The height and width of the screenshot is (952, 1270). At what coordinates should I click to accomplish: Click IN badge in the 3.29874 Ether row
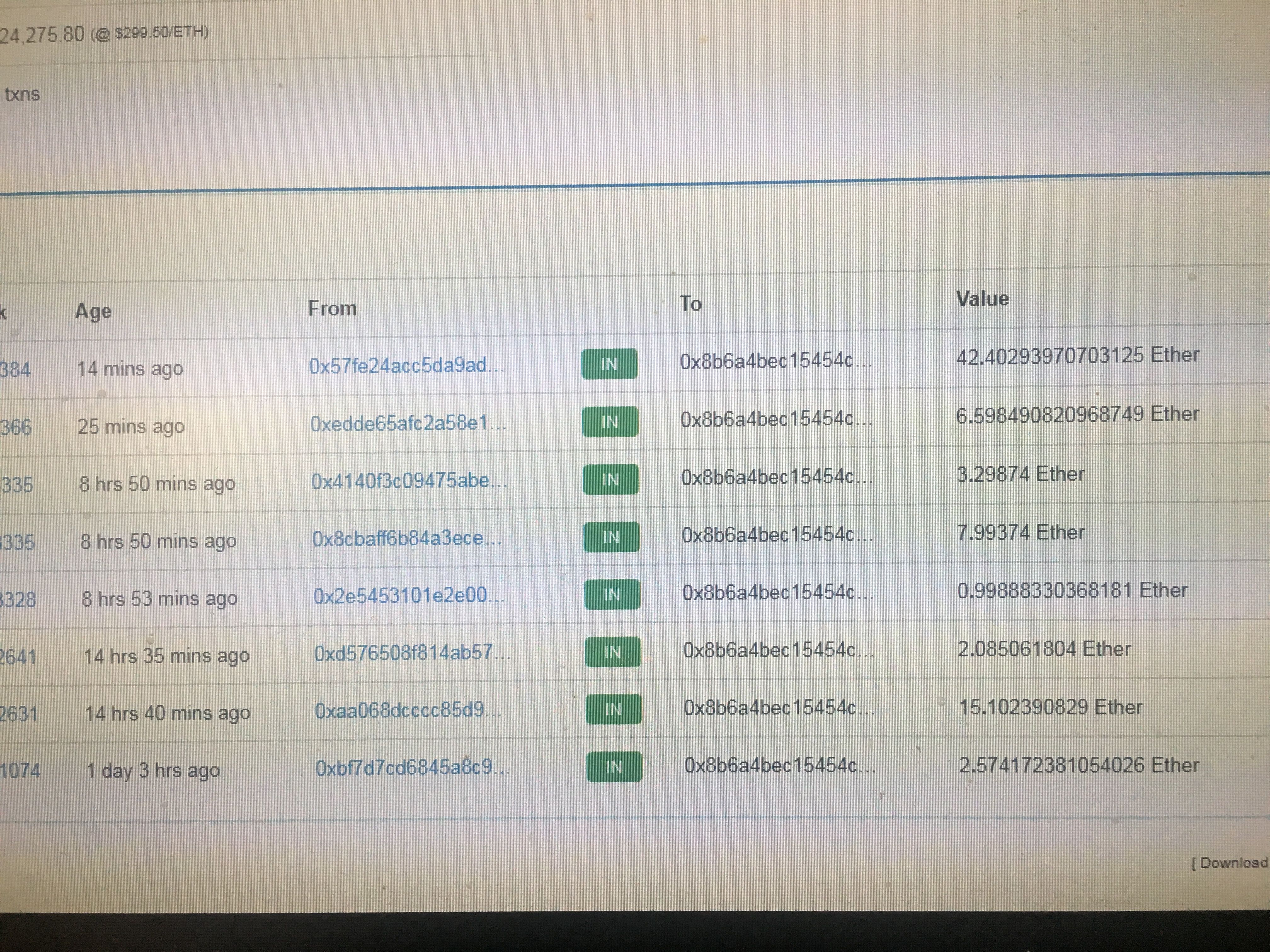pos(611,479)
